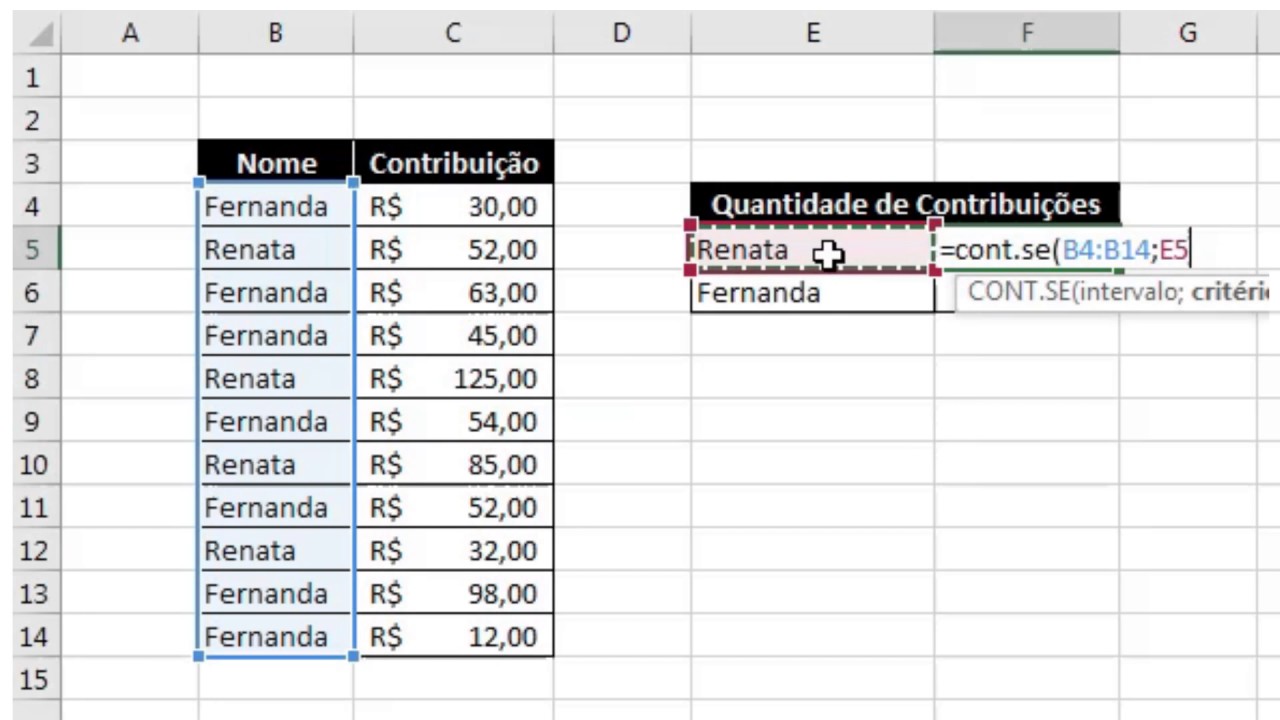Select row 15 header

click(x=32, y=681)
